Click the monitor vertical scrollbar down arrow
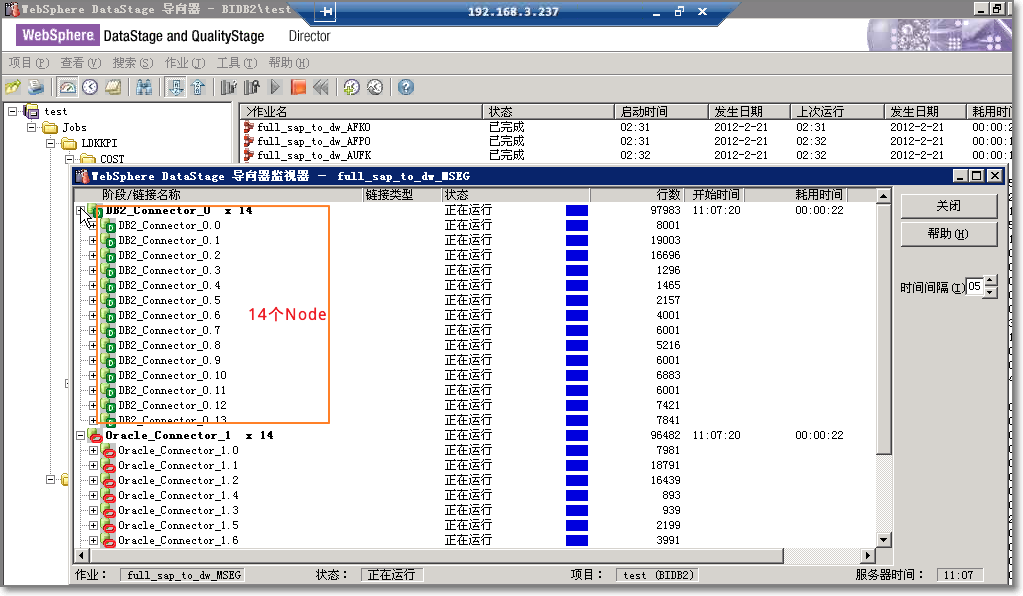This screenshot has height=596, width=1023. 883,540
